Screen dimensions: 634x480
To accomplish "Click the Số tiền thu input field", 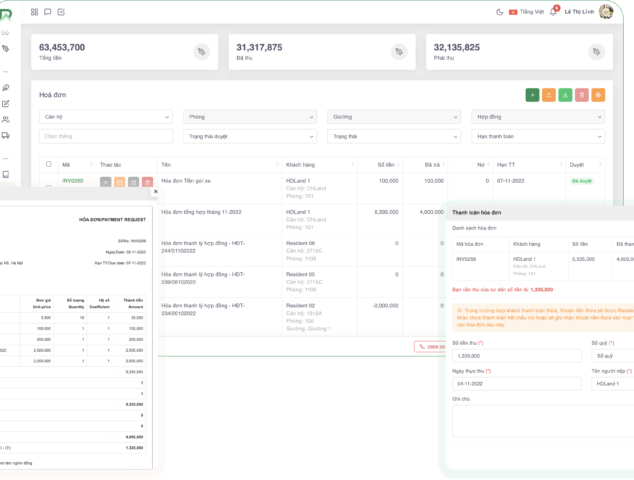I will 515,355.
